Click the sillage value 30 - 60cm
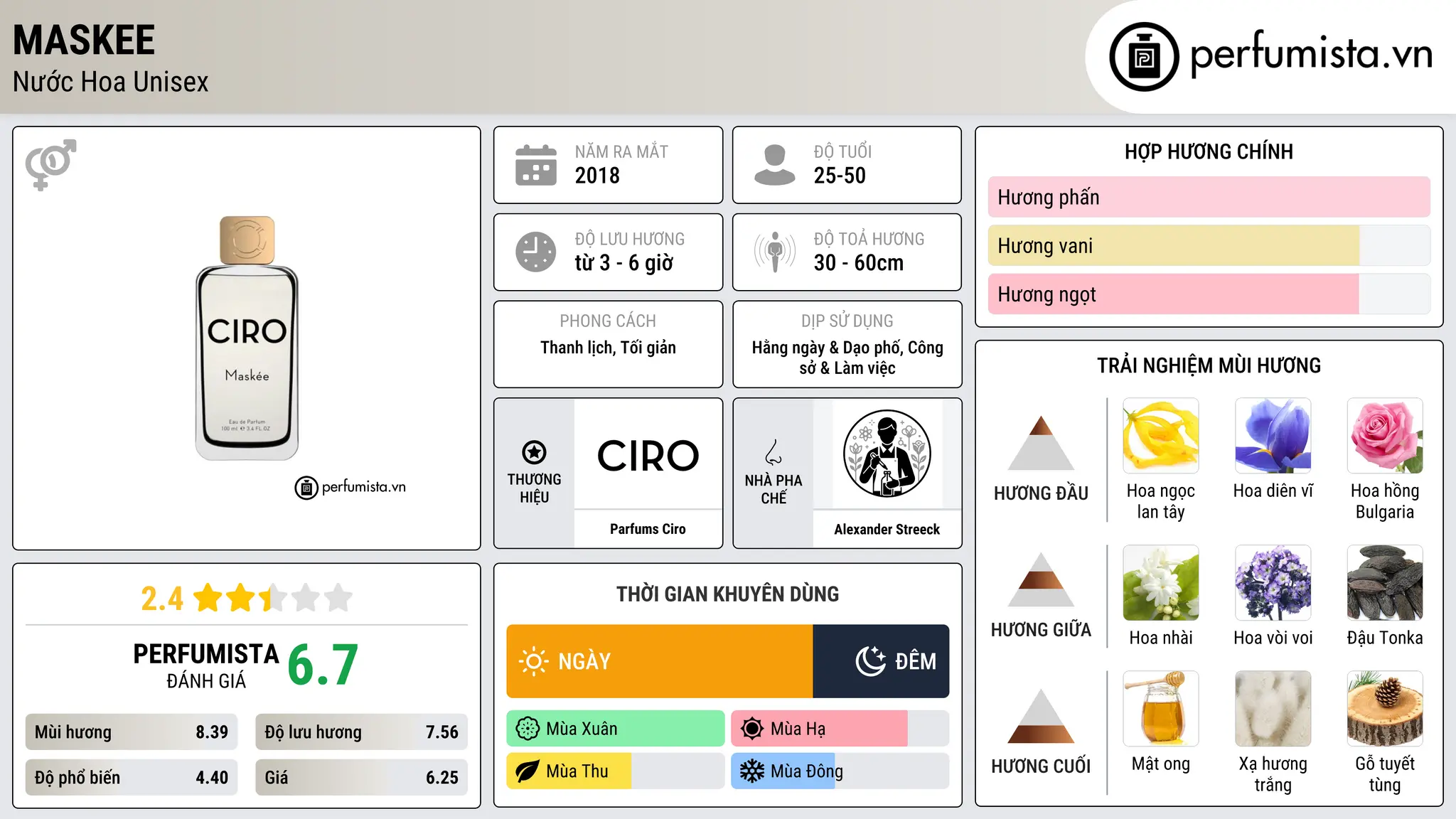Viewport: 1456px width, 819px height. click(859, 263)
